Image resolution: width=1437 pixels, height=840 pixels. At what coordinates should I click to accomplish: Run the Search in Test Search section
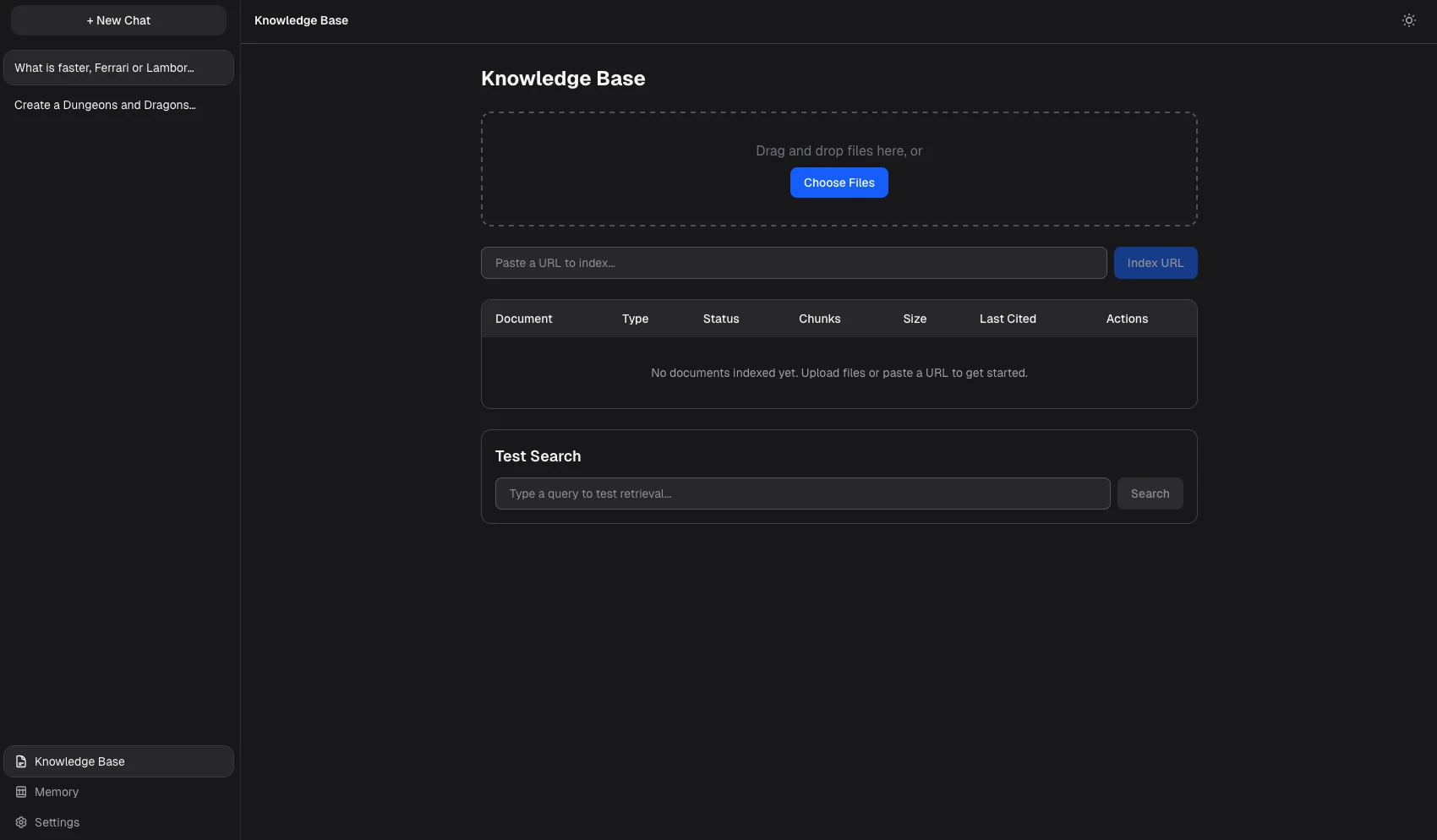(1150, 494)
